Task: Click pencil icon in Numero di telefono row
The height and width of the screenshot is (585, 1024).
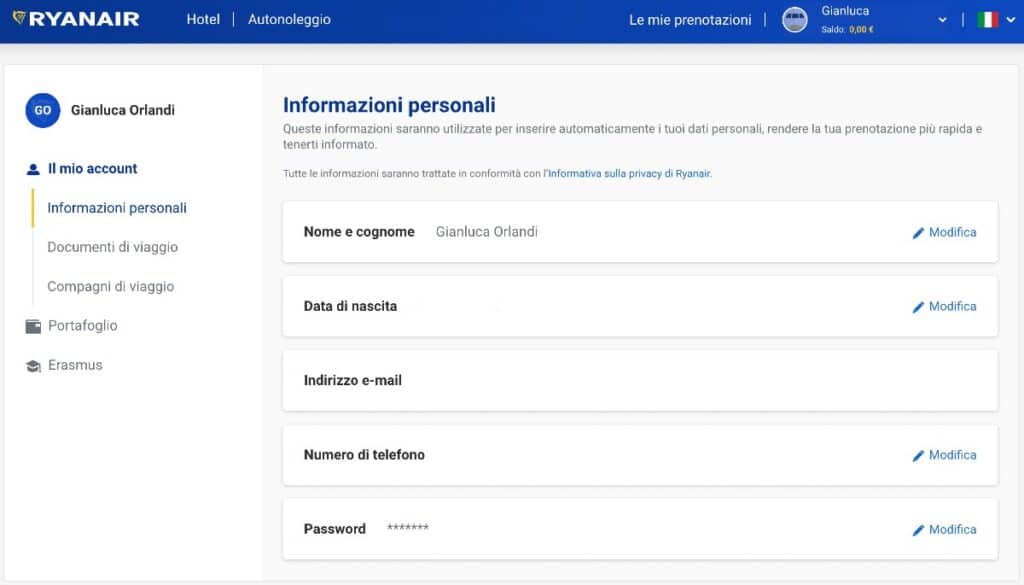Action: [x=918, y=456]
